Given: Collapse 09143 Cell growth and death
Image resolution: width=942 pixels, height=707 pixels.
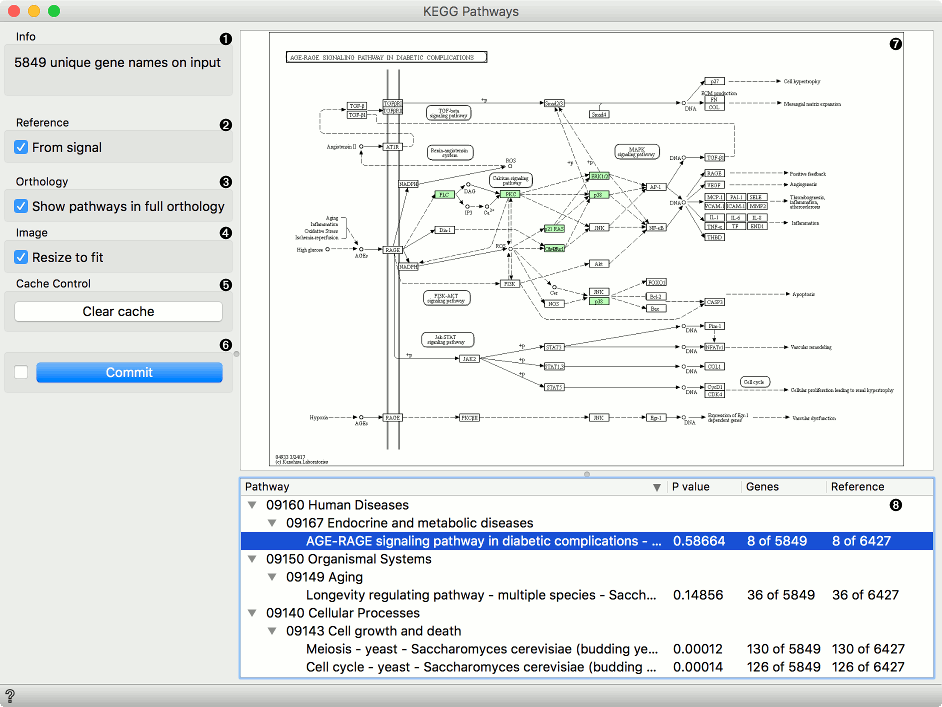Looking at the screenshot, I should coord(272,631).
